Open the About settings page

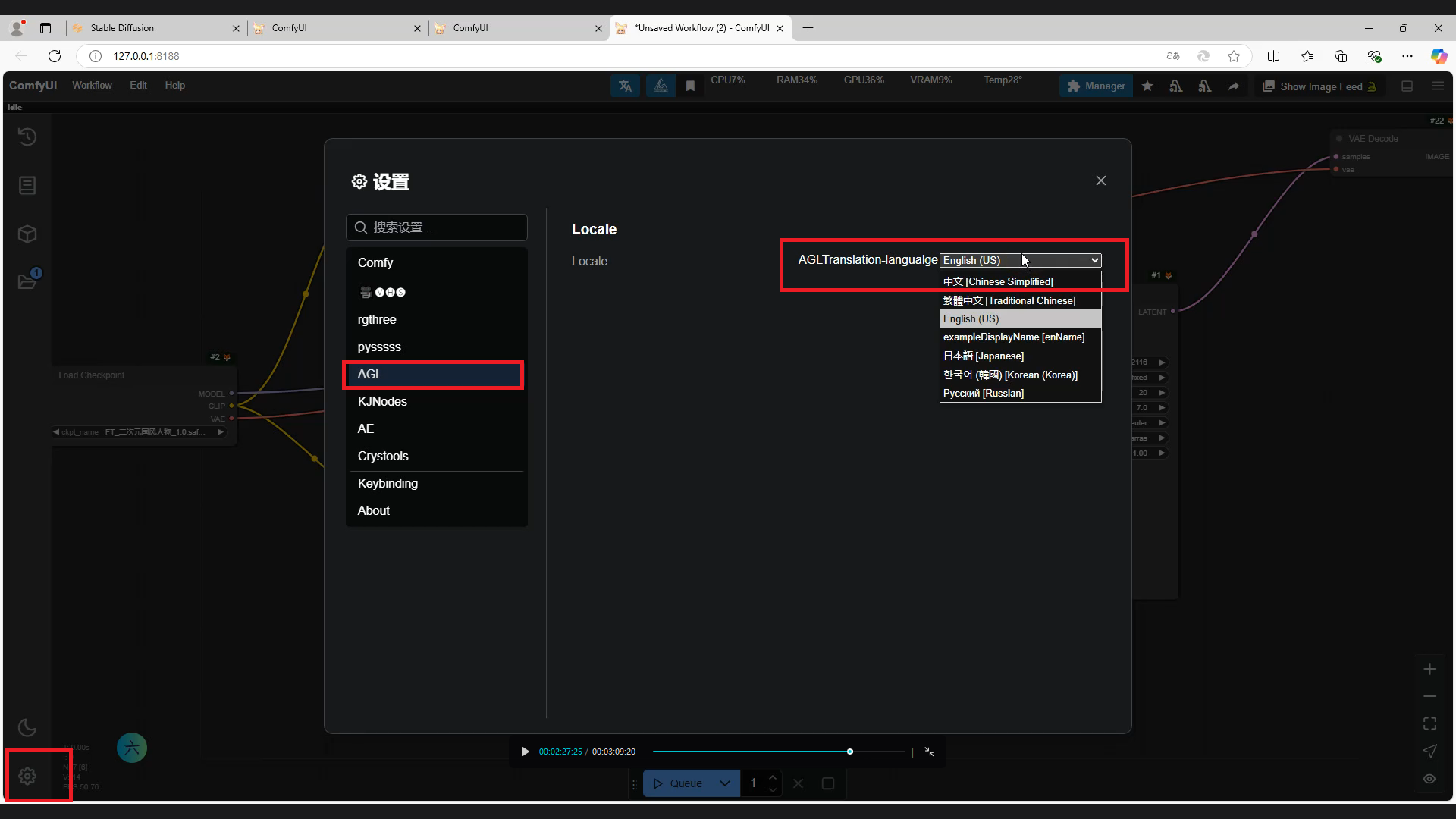pos(437,511)
